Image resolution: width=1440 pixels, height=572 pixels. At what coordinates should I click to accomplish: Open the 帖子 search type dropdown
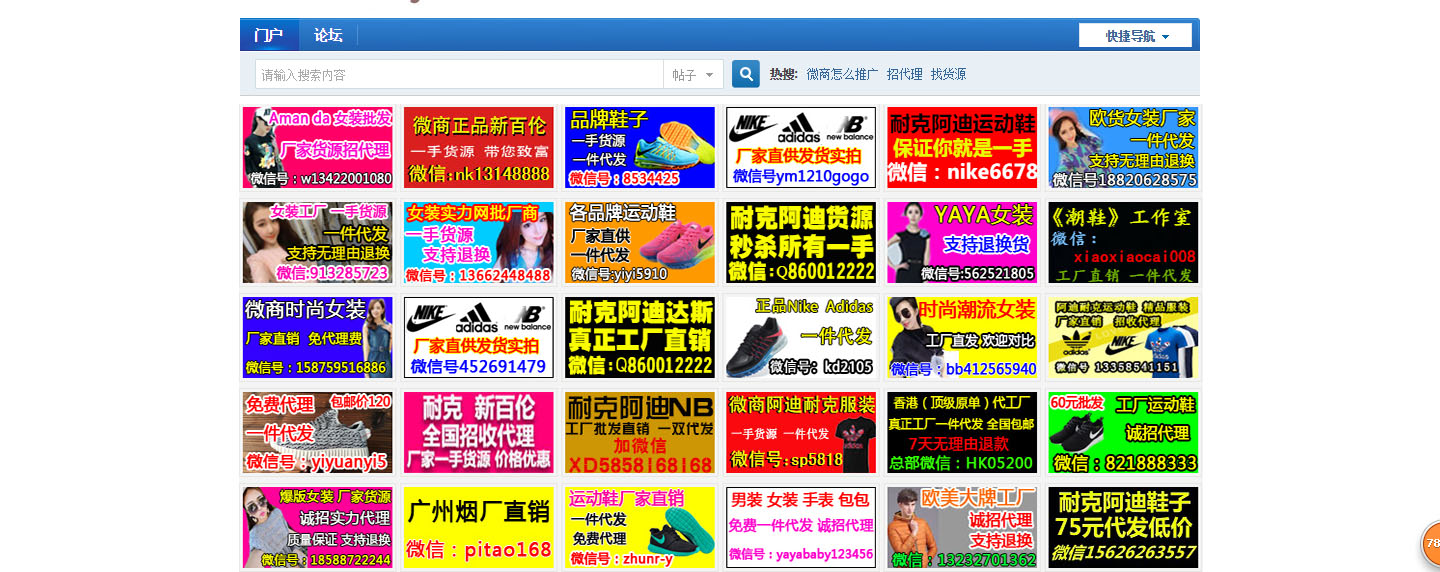click(694, 75)
